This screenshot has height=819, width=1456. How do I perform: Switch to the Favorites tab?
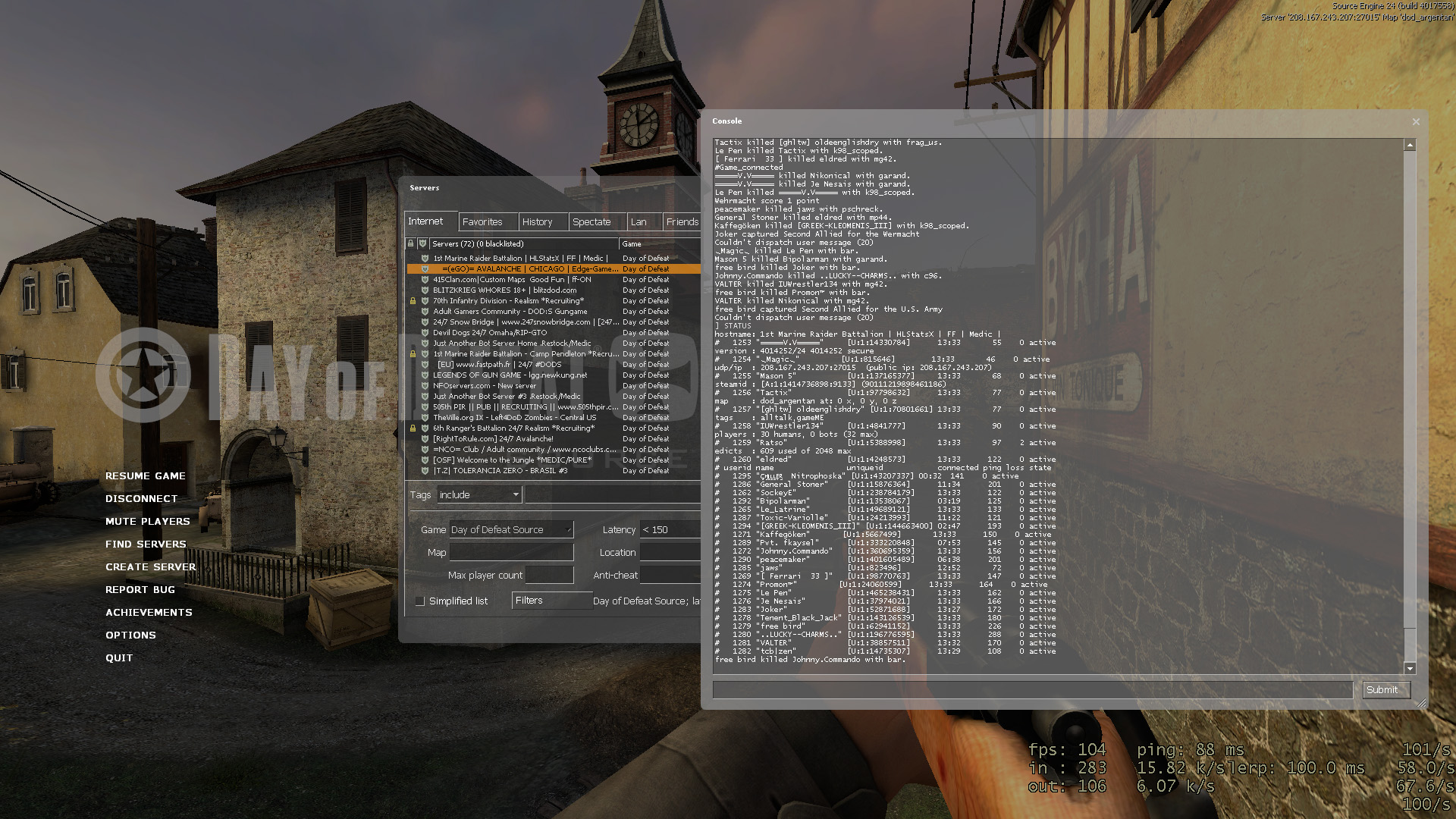coord(488,222)
